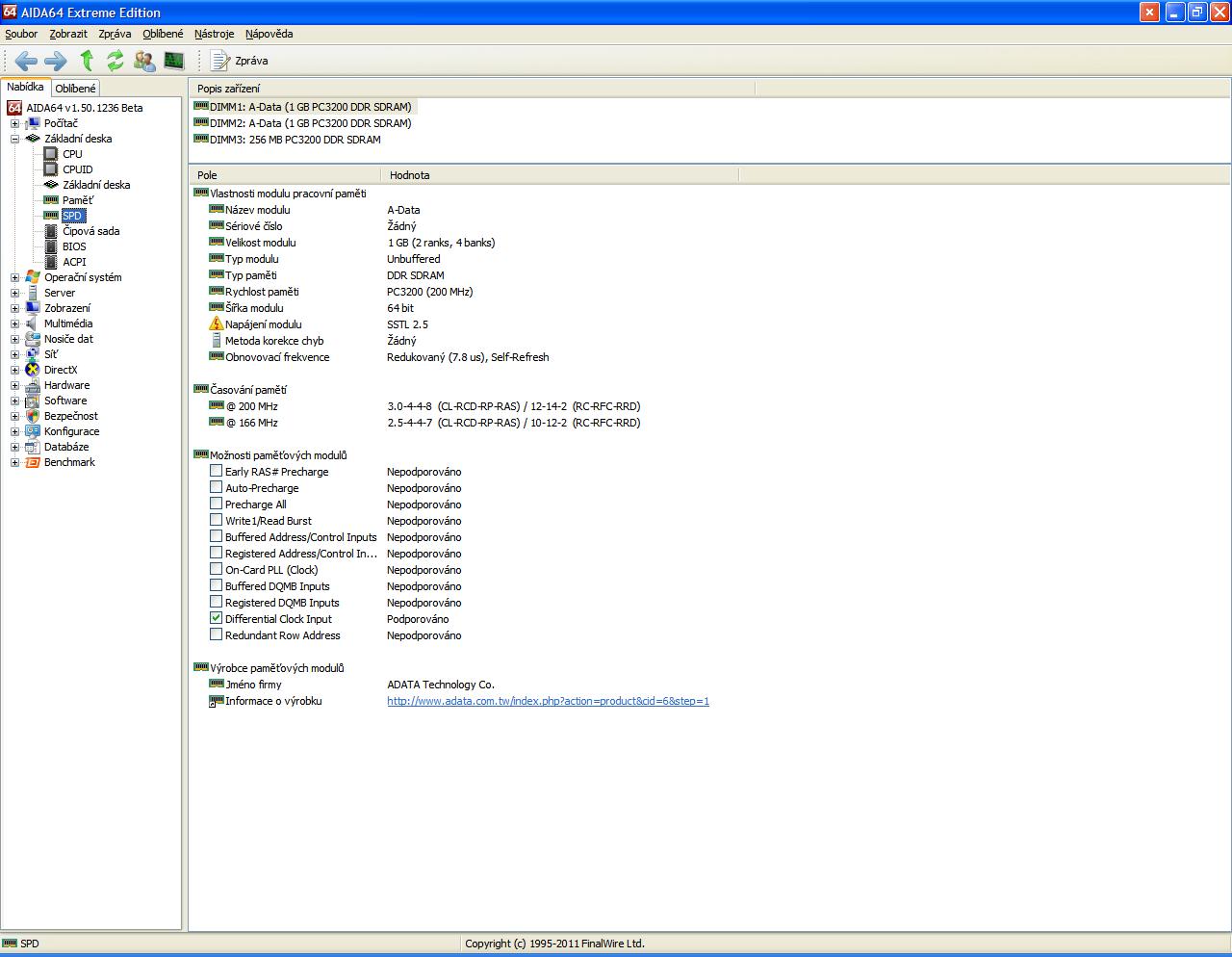Click the green Up arrow toolbar icon
Image resolution: width=1232 pixels, height=957 pixels.
[x=87, y=61]
